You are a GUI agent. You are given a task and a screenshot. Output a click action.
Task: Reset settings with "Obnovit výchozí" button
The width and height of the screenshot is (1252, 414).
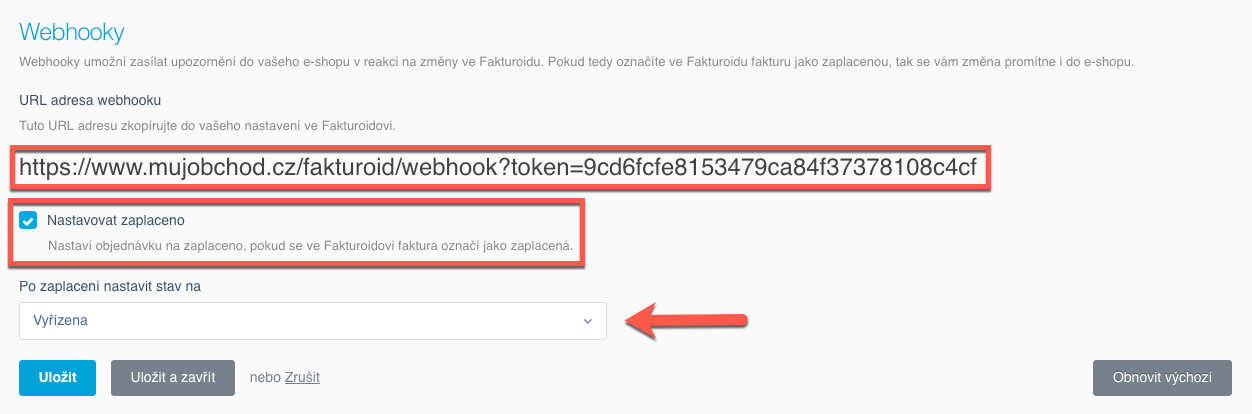click(1162, 377)
